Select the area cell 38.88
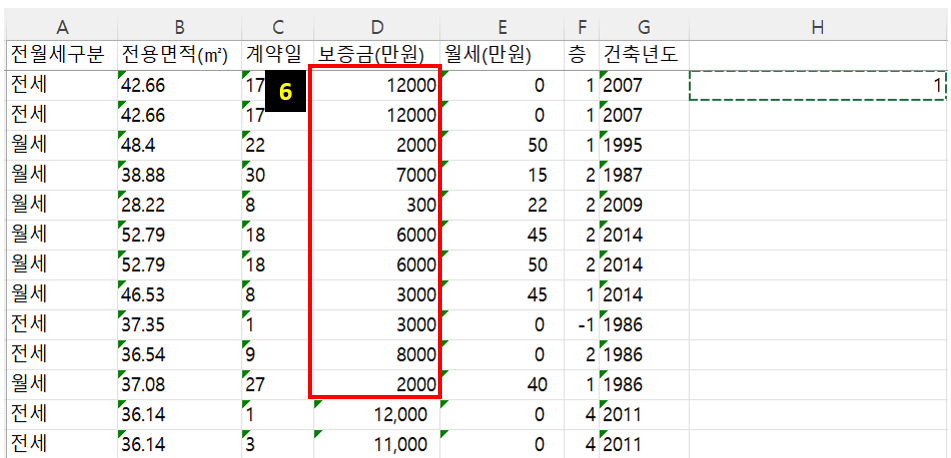Screen dimensions: 951x458 (179, 175)
